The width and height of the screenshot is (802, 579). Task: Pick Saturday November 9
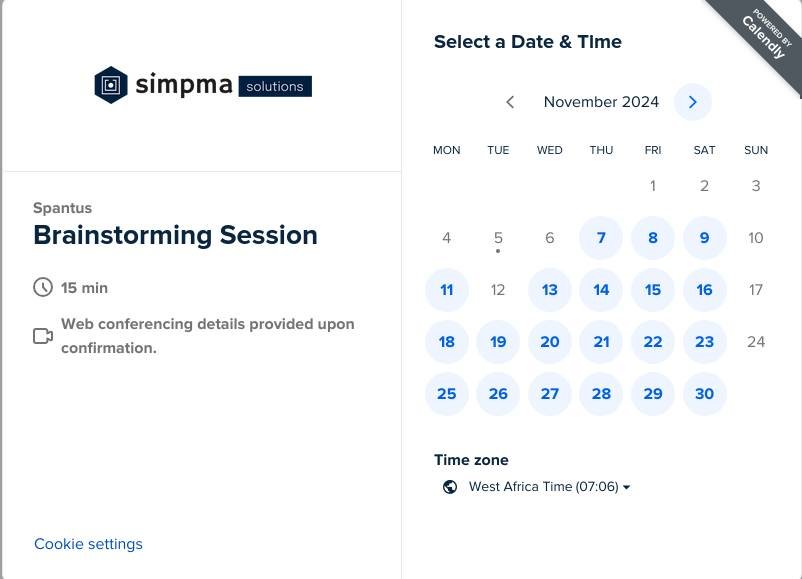point(705,238)
